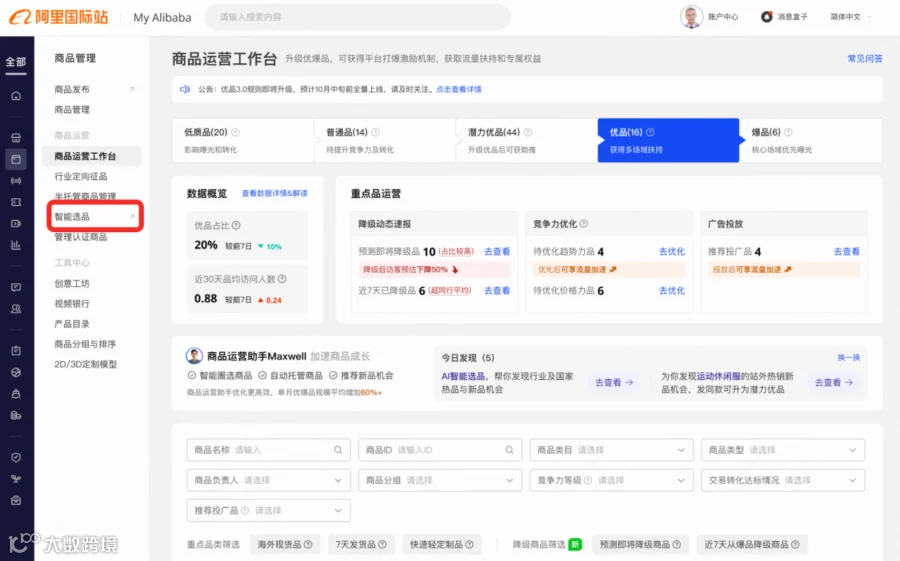Viewport: 900px width, 561px height.
Task: Open the message box bell icon
Action: click(766, 17)
